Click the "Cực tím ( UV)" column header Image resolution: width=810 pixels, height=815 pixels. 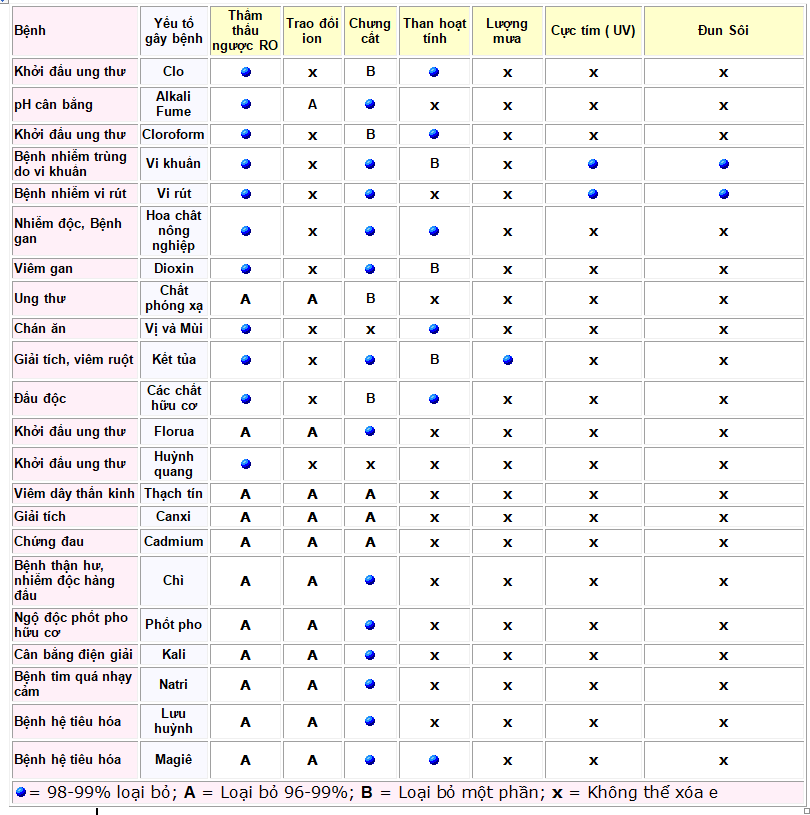(593, 31)
